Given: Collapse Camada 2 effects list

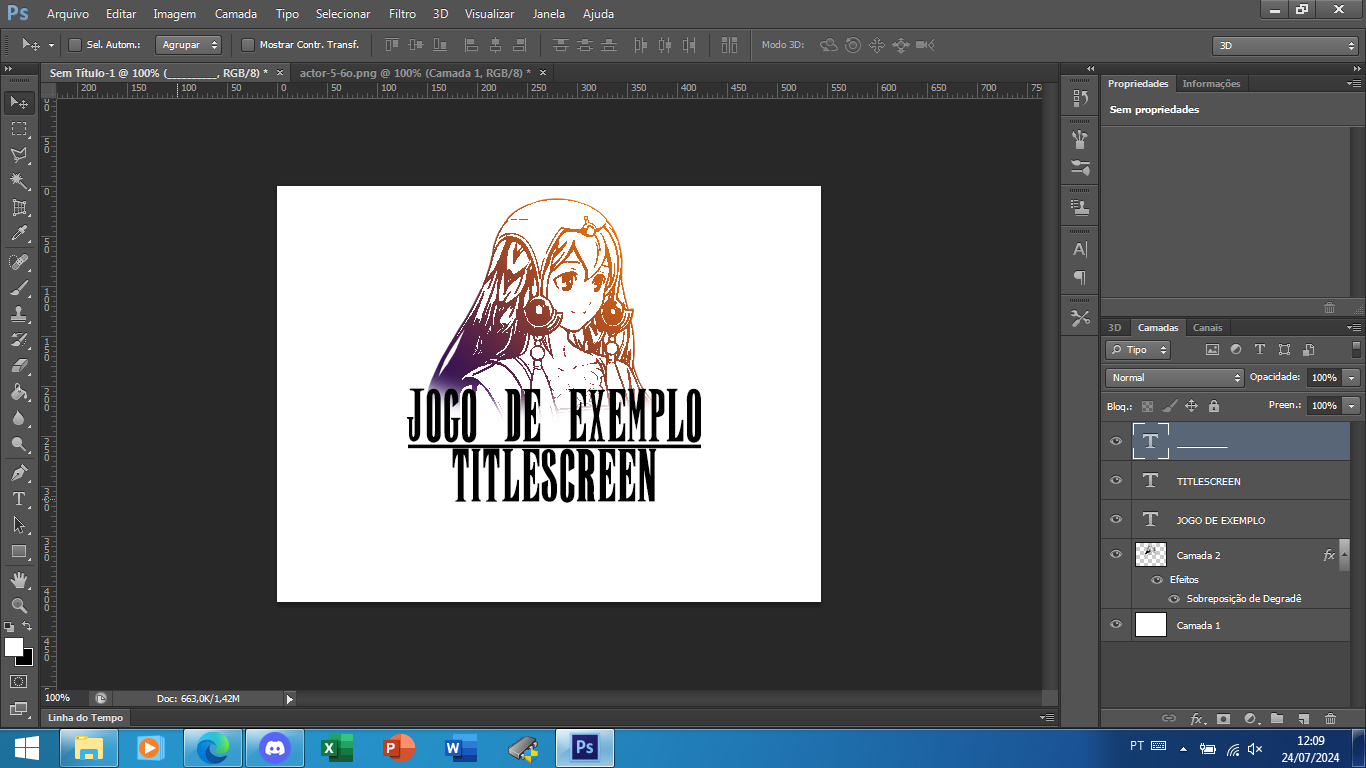Looking at the screenshot, I should coord(1345,554).
